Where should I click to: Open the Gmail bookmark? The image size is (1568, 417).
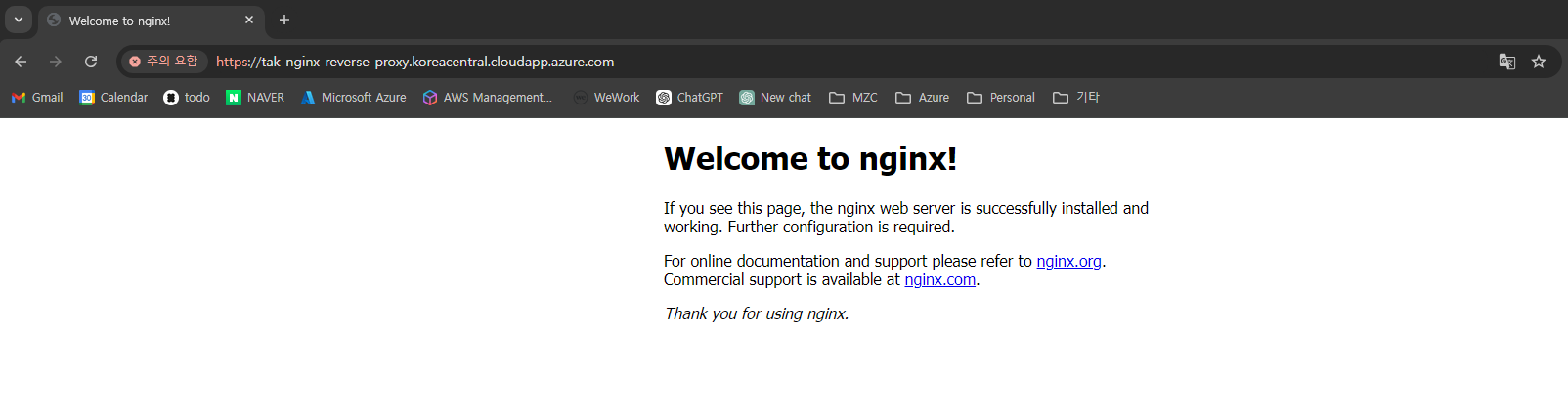tap(37, 98)
